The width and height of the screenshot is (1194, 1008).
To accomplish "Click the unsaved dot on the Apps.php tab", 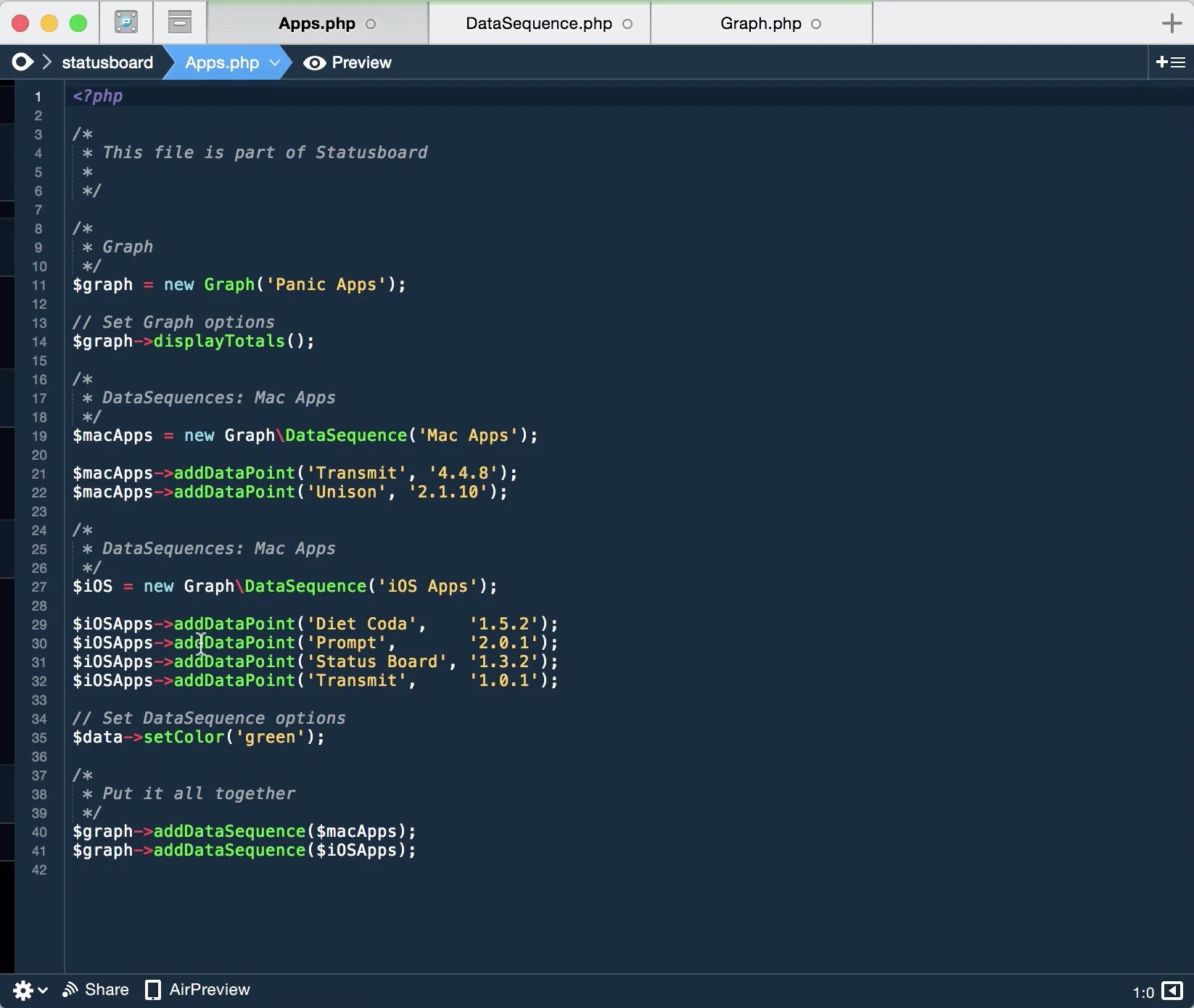I will (371, 24).
